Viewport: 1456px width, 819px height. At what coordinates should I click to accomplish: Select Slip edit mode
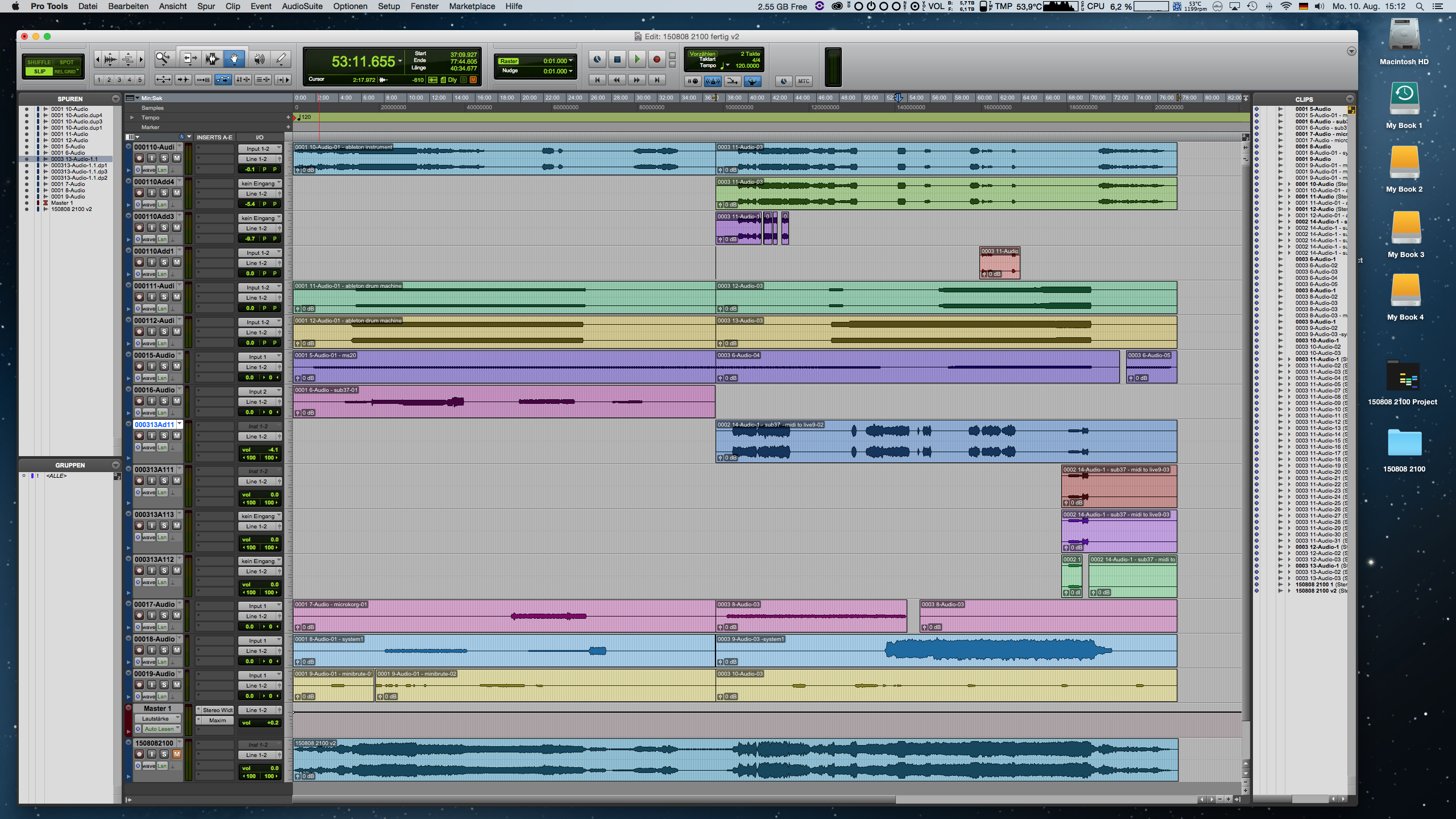(39, 72)
